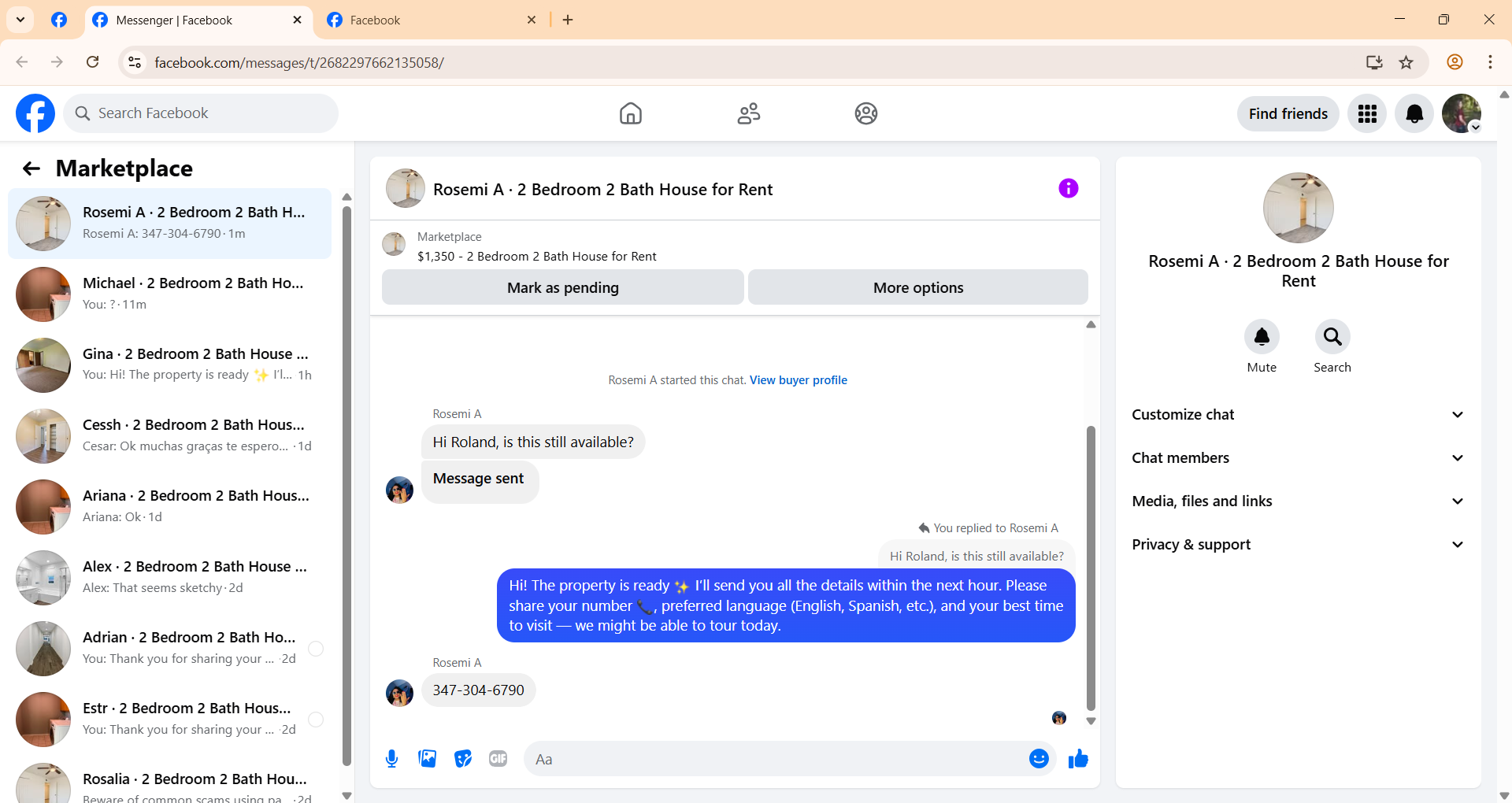The height and width of the screenshot is (803, 1512).
Task: Expand Media, files and links section
Action: coord(1299,501)
